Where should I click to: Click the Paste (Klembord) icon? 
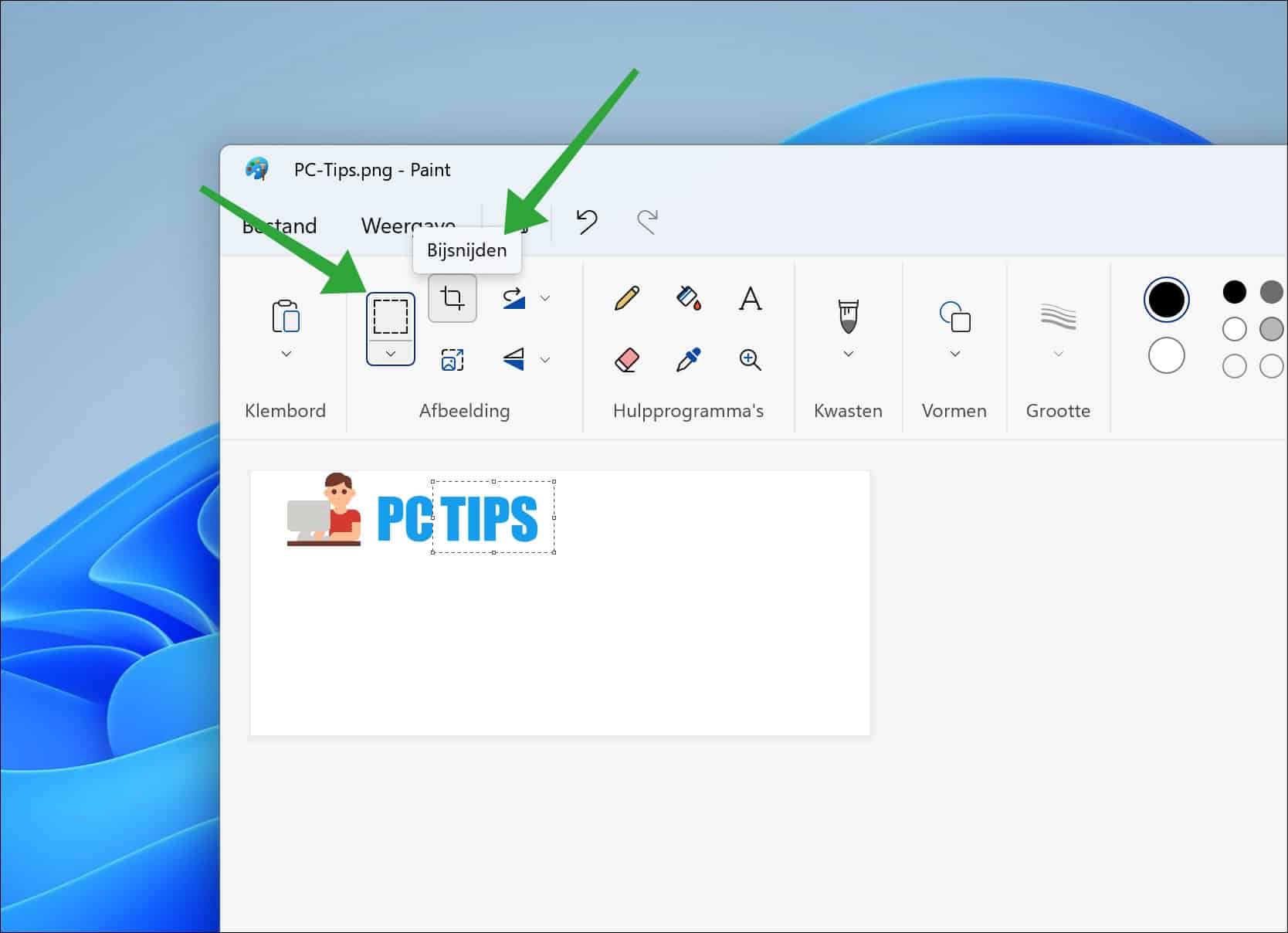[286, 317]
